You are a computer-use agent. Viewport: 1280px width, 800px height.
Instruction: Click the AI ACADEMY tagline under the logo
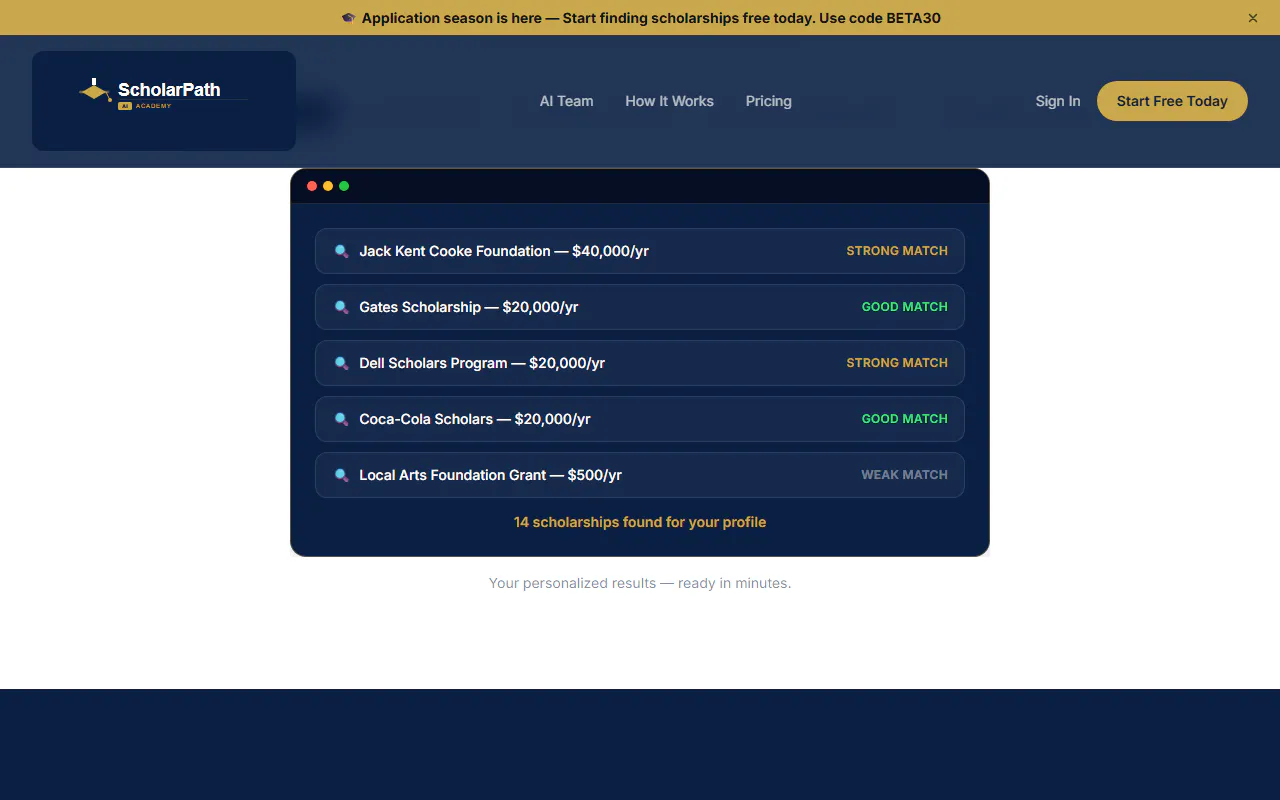point(145,106)
